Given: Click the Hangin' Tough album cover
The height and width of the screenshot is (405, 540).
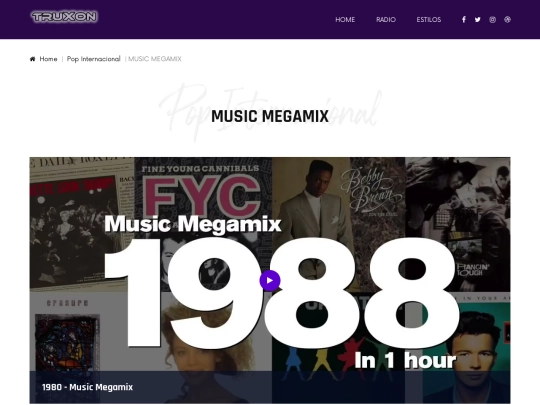Looking at the screenshot, I should (458, 224).
